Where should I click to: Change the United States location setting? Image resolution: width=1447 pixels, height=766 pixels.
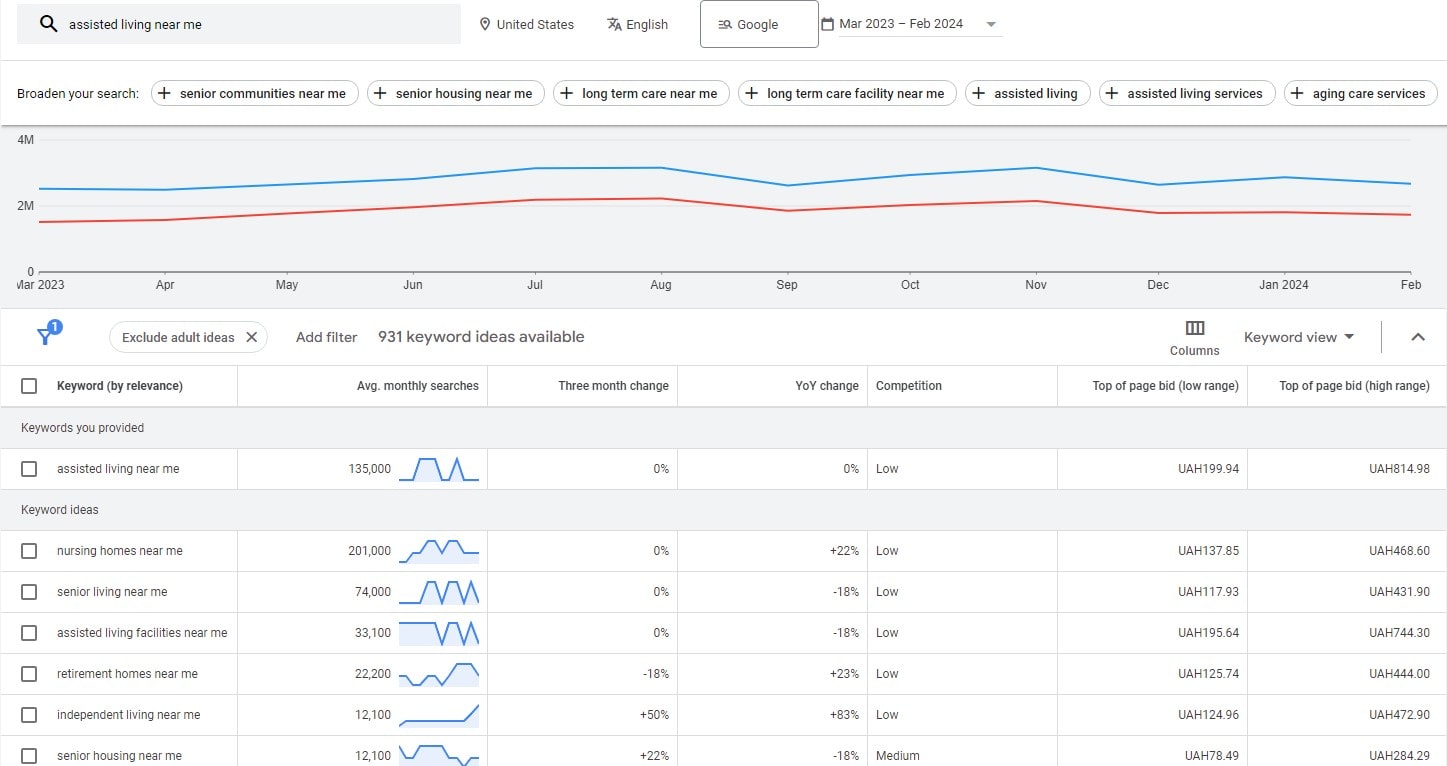tap(527, 24)
